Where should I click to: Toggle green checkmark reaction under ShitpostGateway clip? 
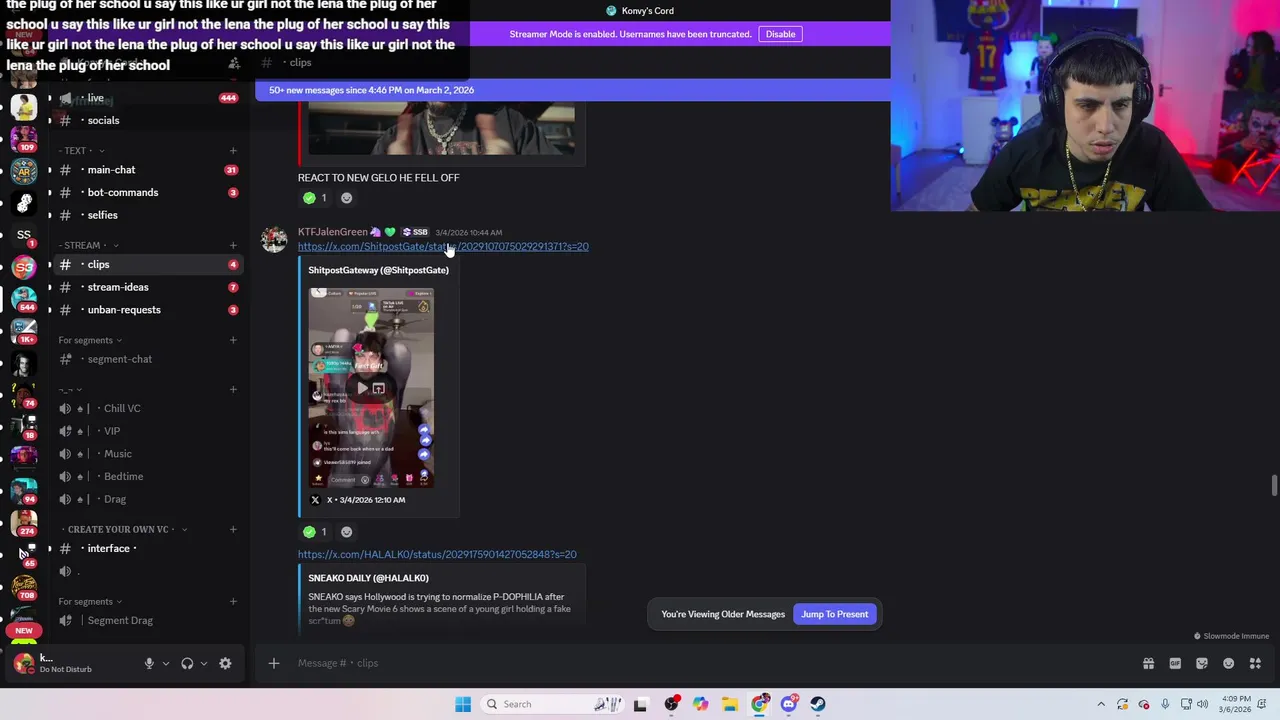[x=315, y=532]
